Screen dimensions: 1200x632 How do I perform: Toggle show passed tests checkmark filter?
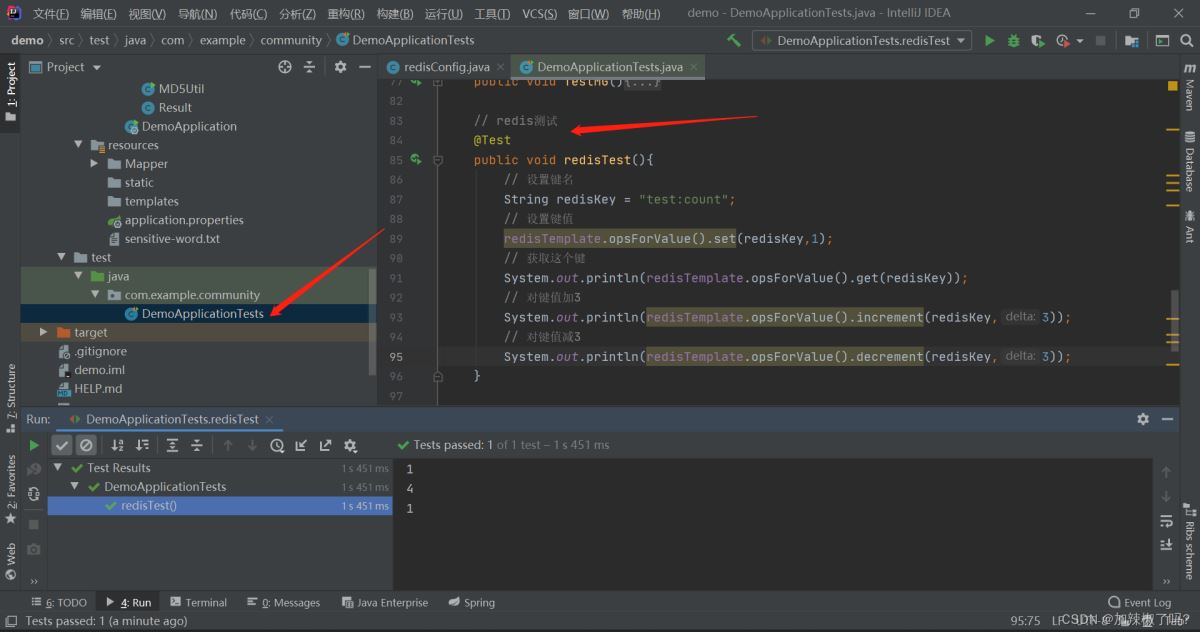click(62, 446)
